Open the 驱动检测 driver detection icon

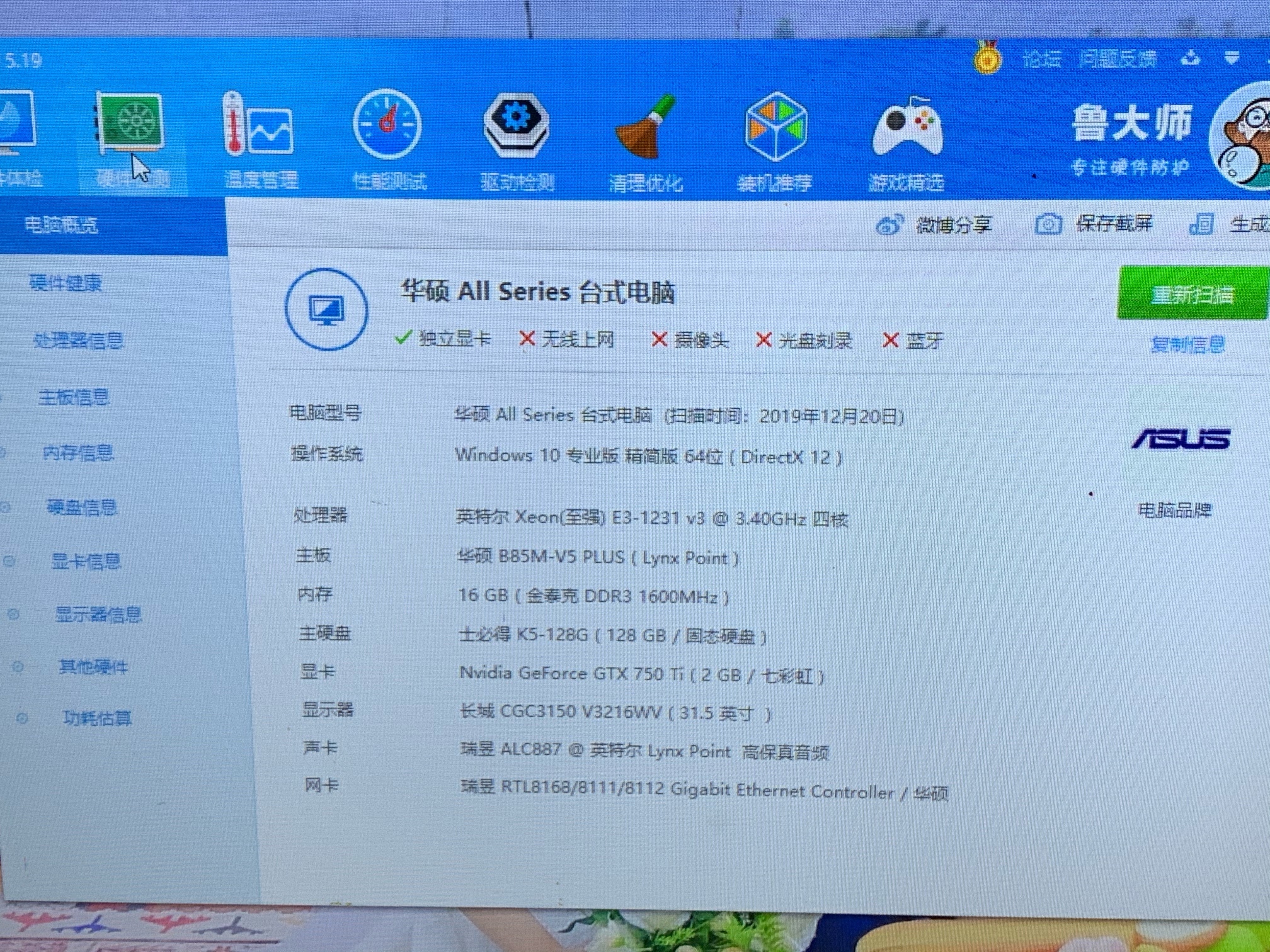pyautogui.click(x=517, y=124)
